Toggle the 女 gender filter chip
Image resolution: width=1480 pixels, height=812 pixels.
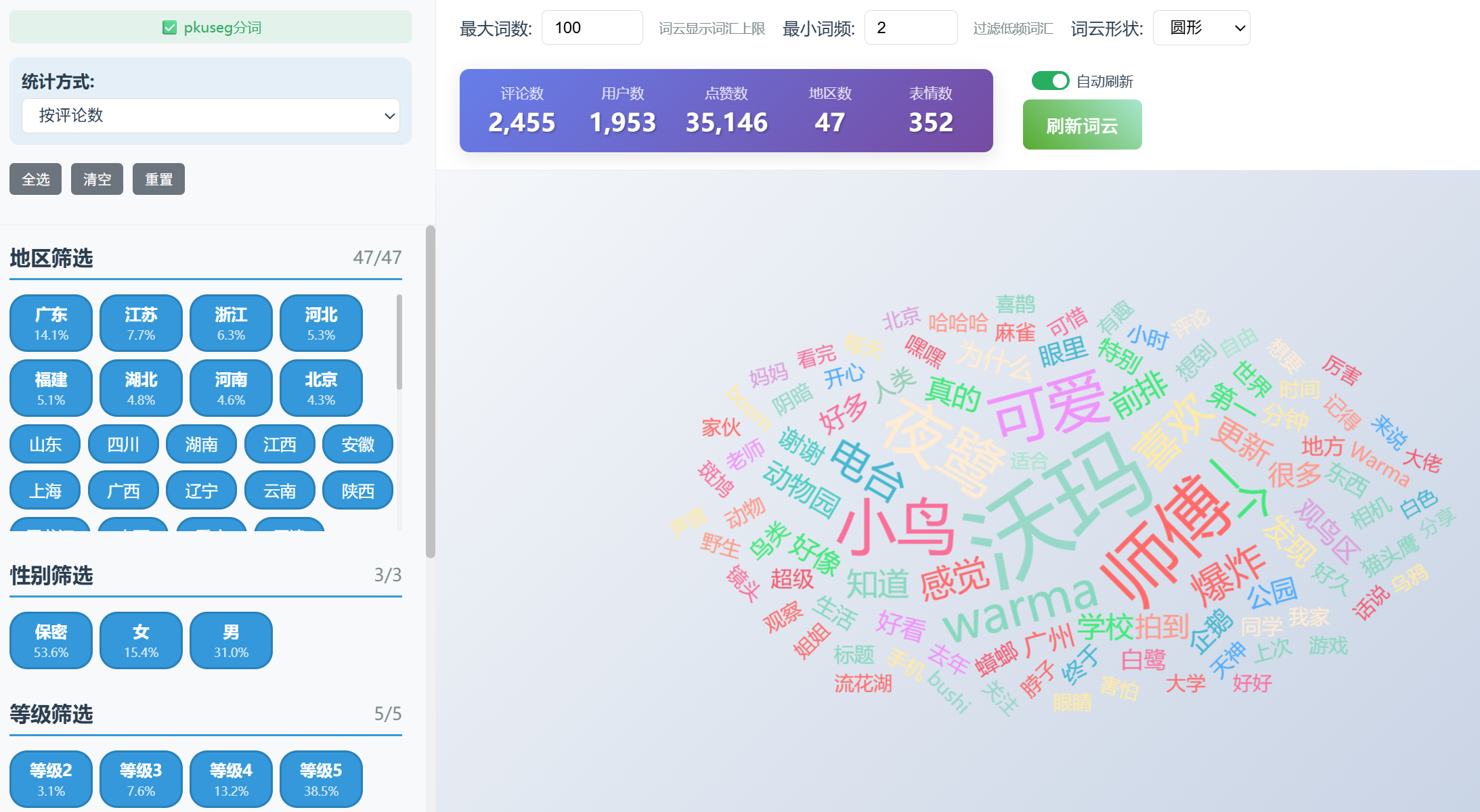pyautogui.click(x=141, y=640)
